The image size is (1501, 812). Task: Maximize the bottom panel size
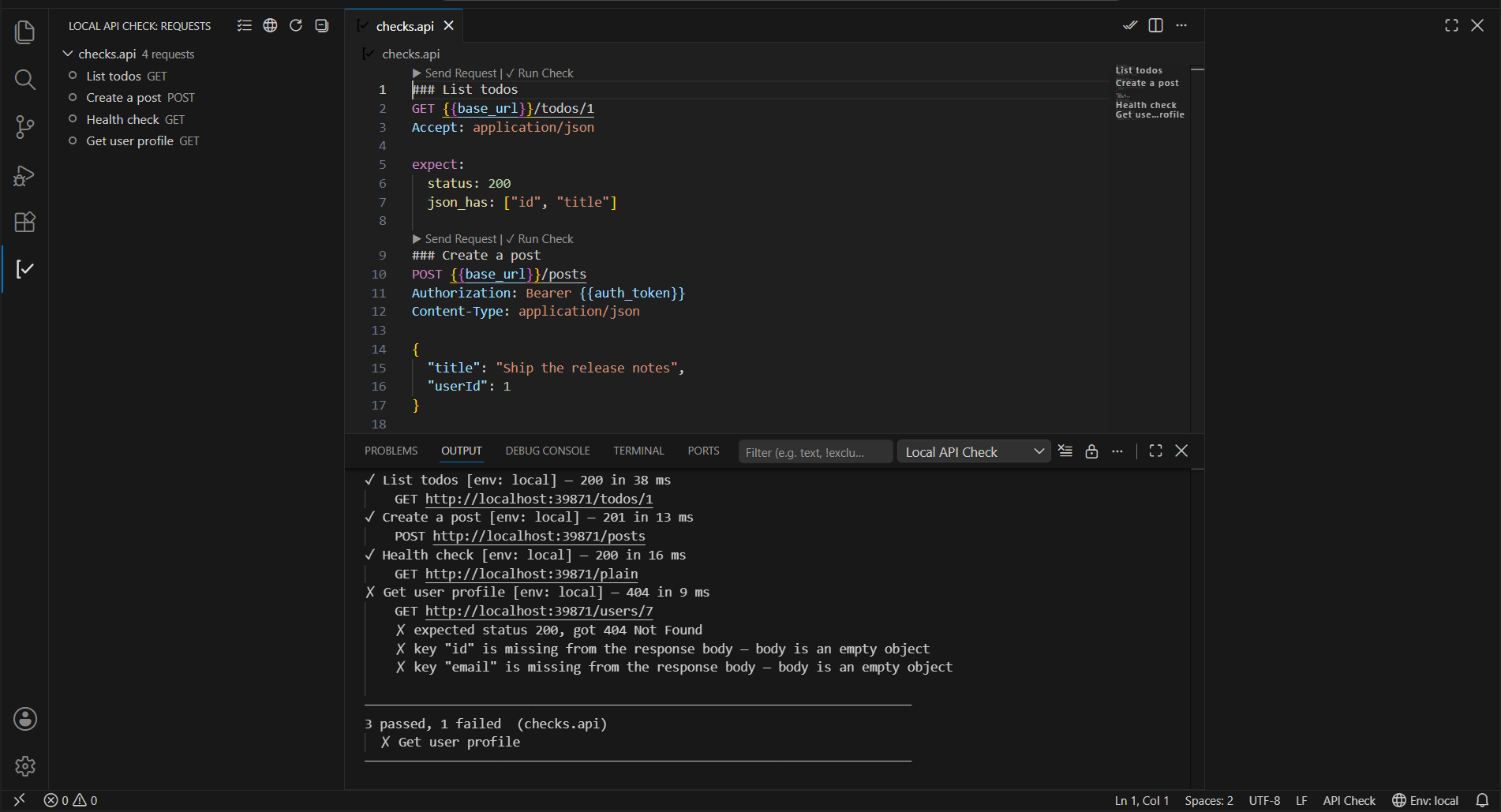(1156, 451)
